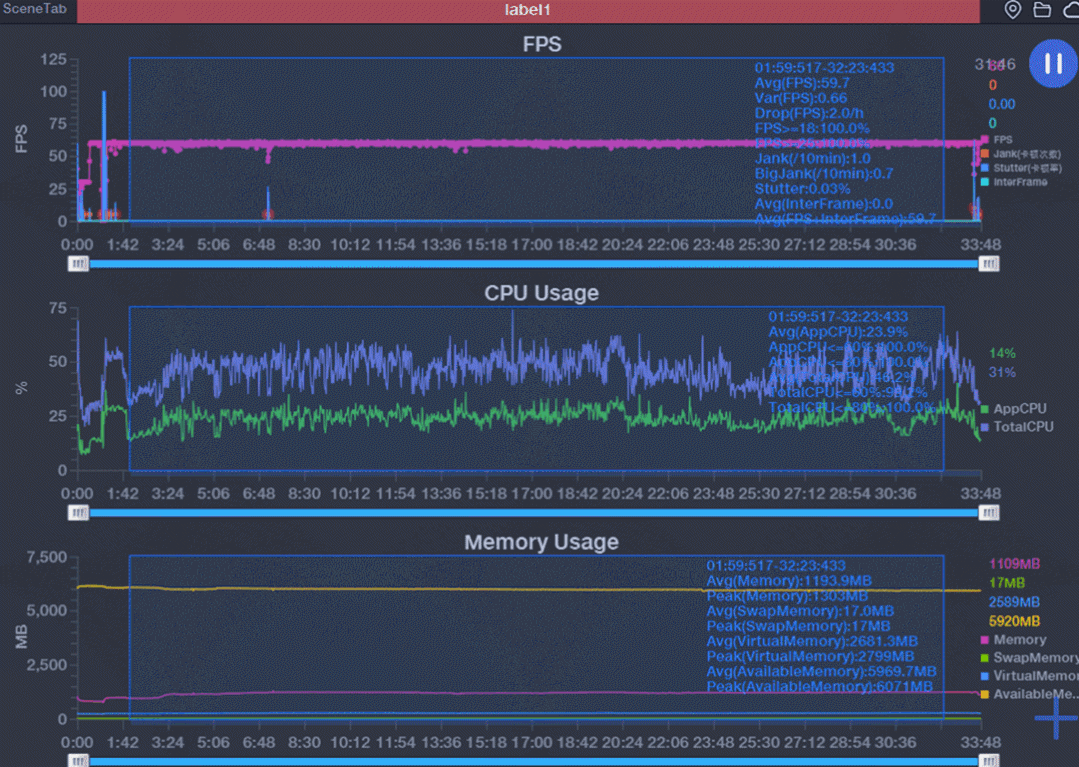Toggle the SwapMemory legend series
The width and height of the screenshot is (1079, 767).
click(1029, 658)
